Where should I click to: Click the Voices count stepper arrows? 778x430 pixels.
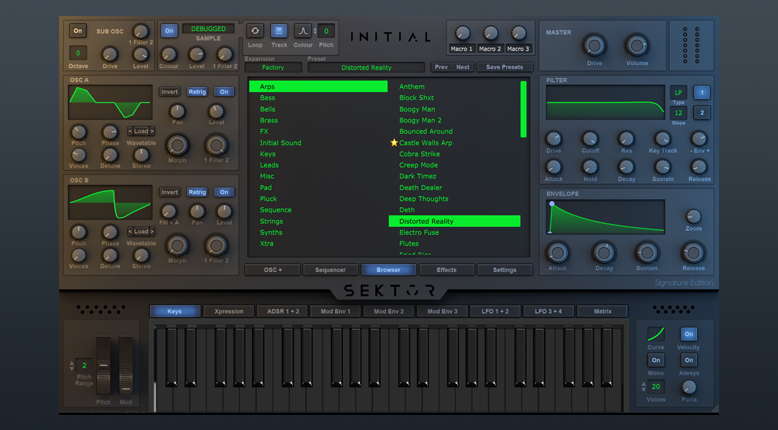[644, 386]
